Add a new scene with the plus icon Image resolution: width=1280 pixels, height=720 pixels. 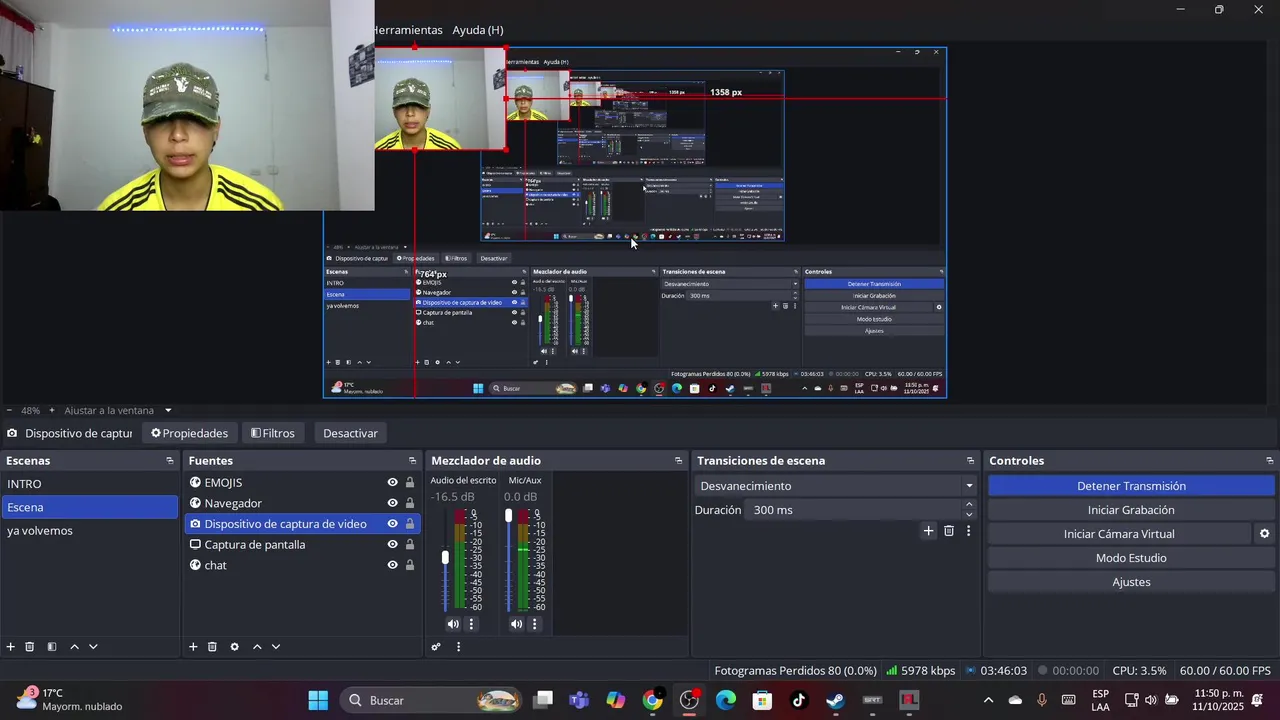pyautogui.click(x=11, y=647)
